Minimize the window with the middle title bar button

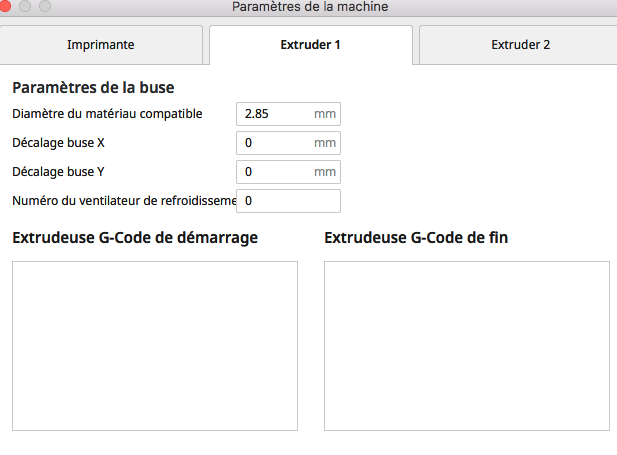[25, 6]
